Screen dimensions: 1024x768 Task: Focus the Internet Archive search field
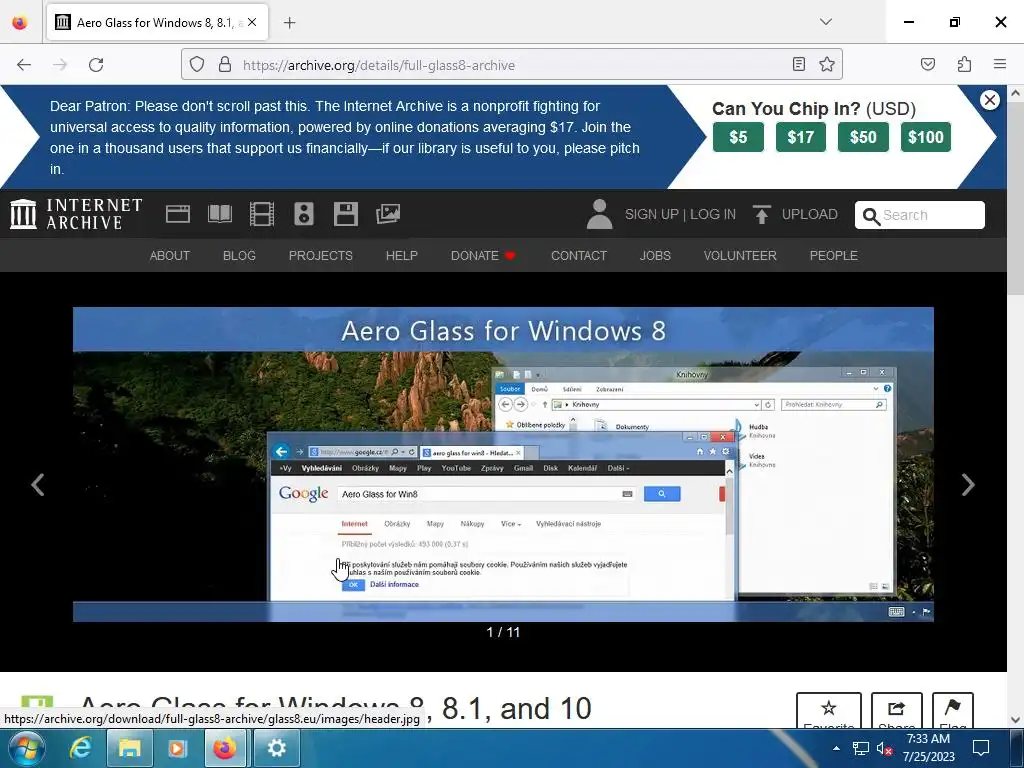point(920,215)
